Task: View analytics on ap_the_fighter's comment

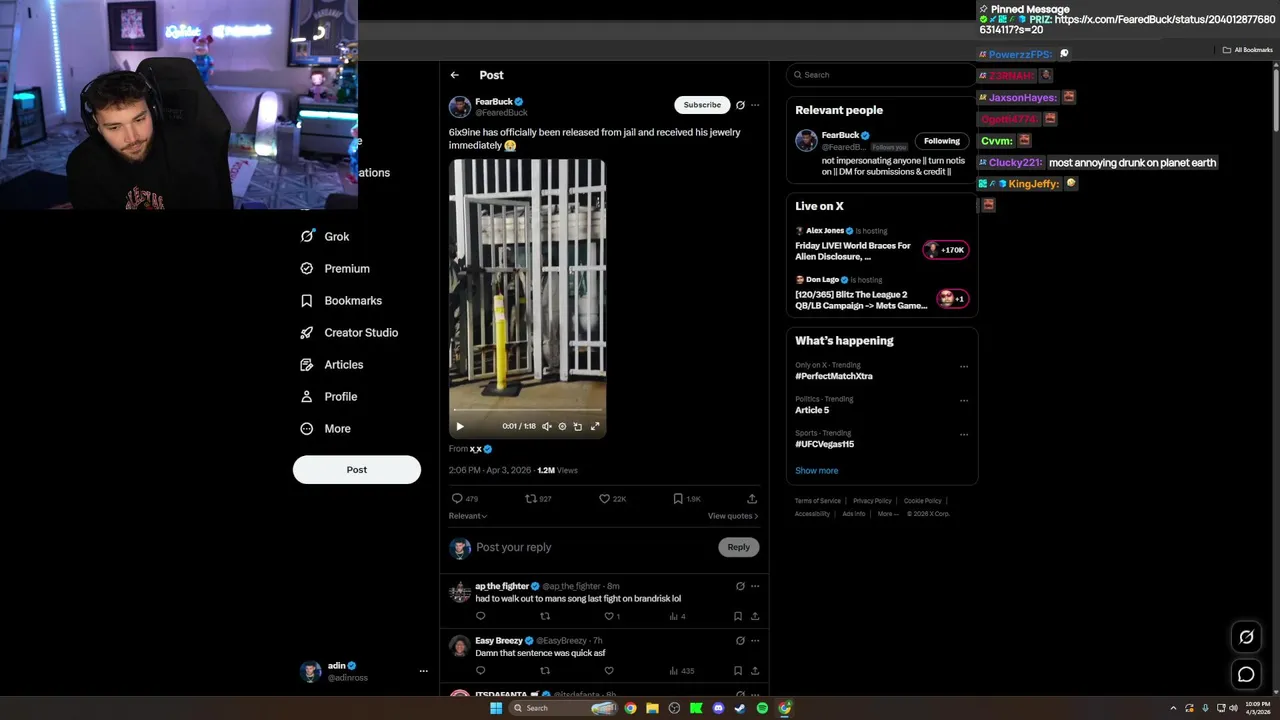Action: [677, 616]
